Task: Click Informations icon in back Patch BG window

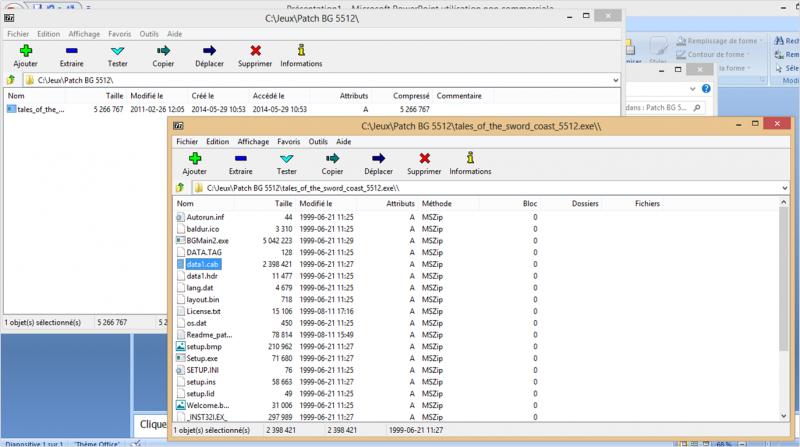Action: pyautogui.click(x=302, y=50)
